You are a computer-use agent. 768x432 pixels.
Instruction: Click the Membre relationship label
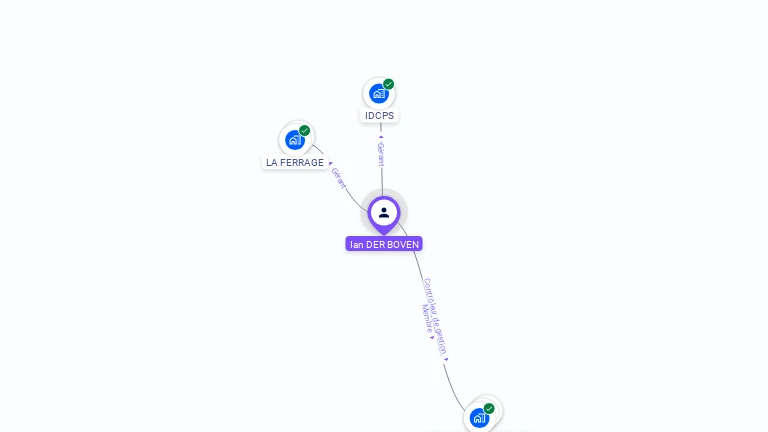427,318
